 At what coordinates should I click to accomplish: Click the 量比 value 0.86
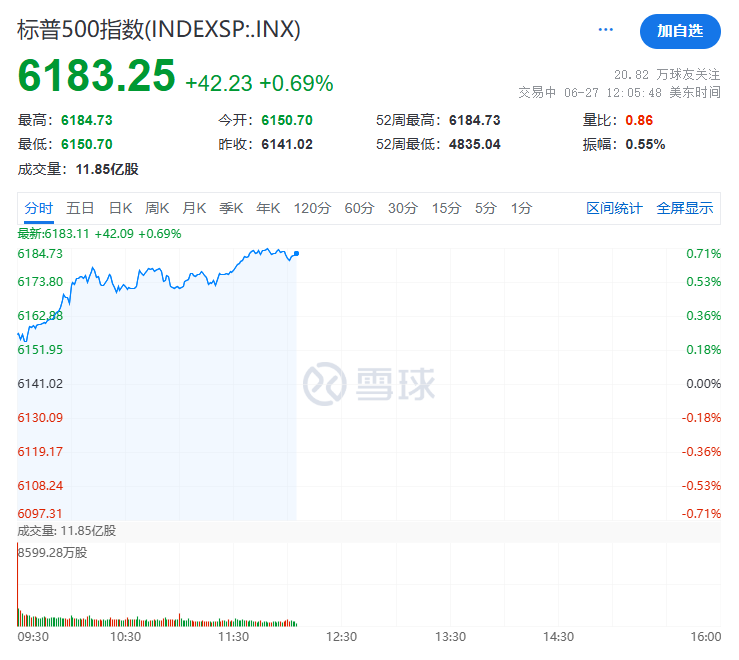pyautogui.click(x=639, y=120)
